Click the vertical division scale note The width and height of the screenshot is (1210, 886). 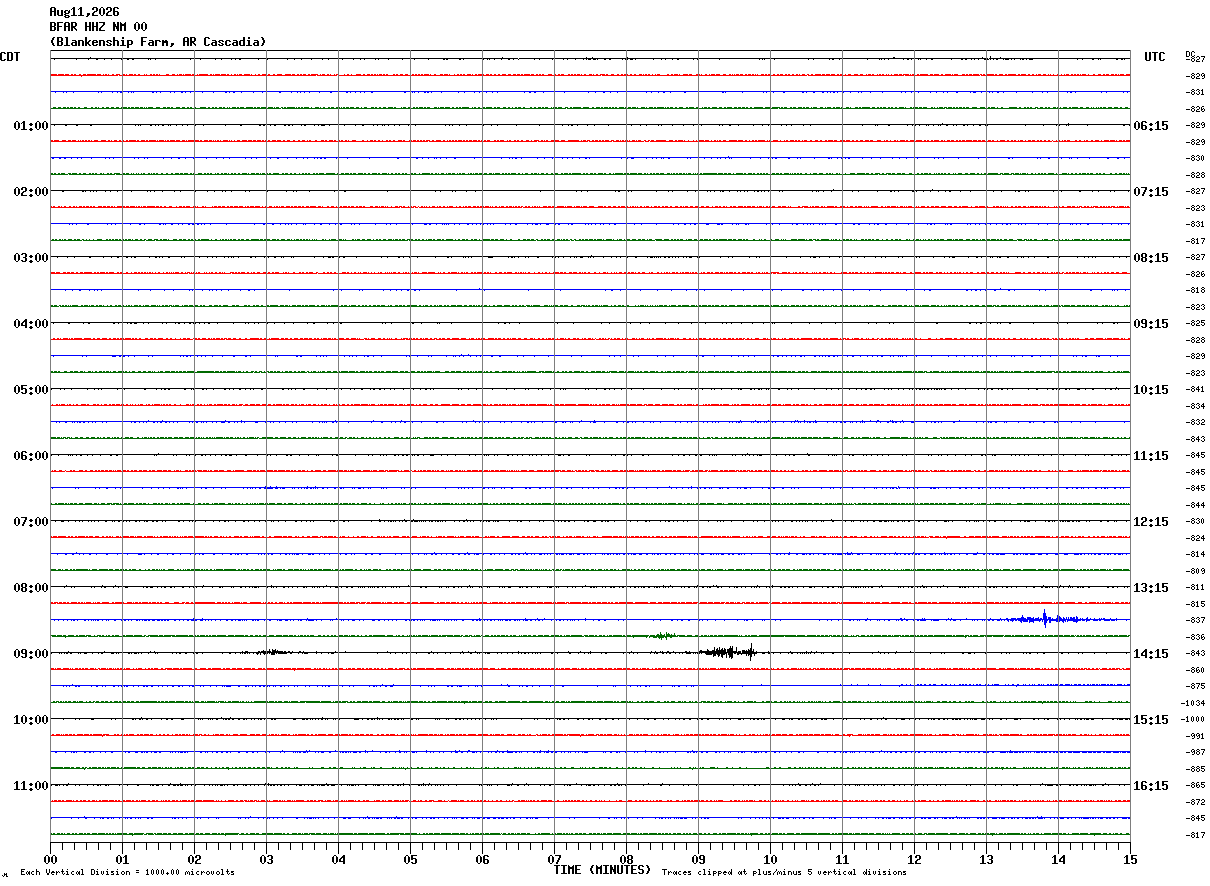(x=127, y=872)
